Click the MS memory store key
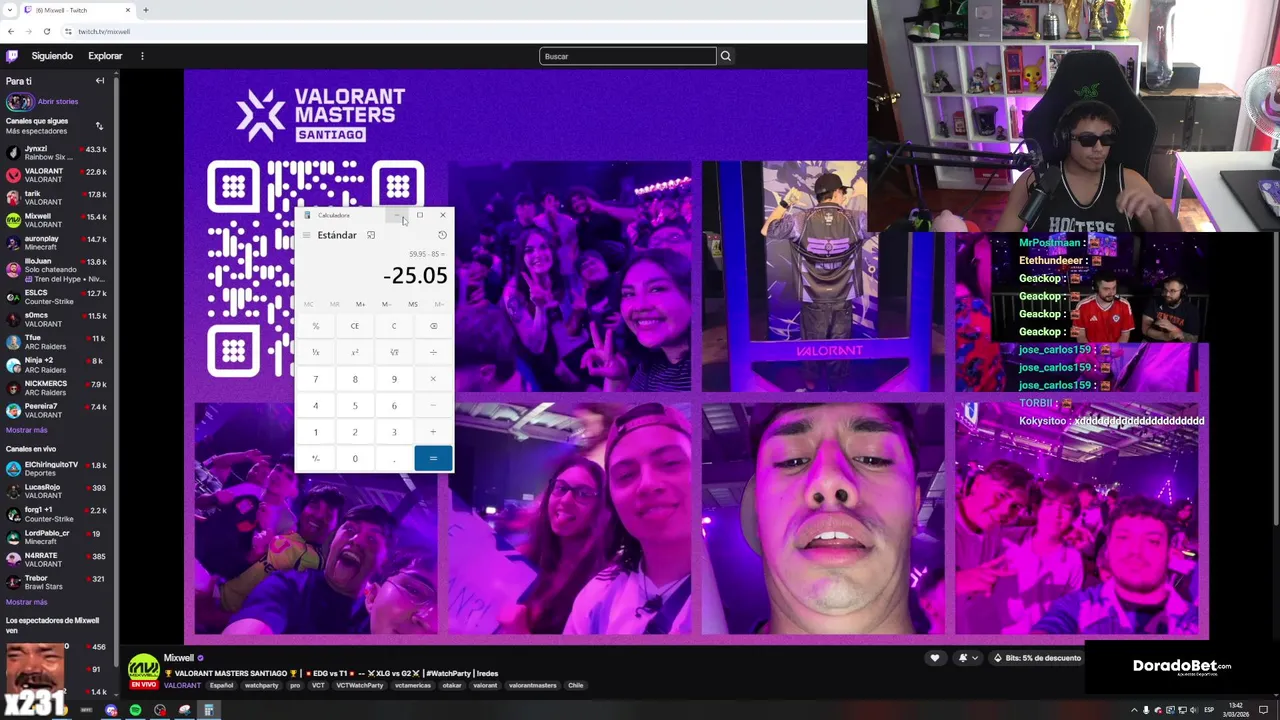 click(413, 304)
